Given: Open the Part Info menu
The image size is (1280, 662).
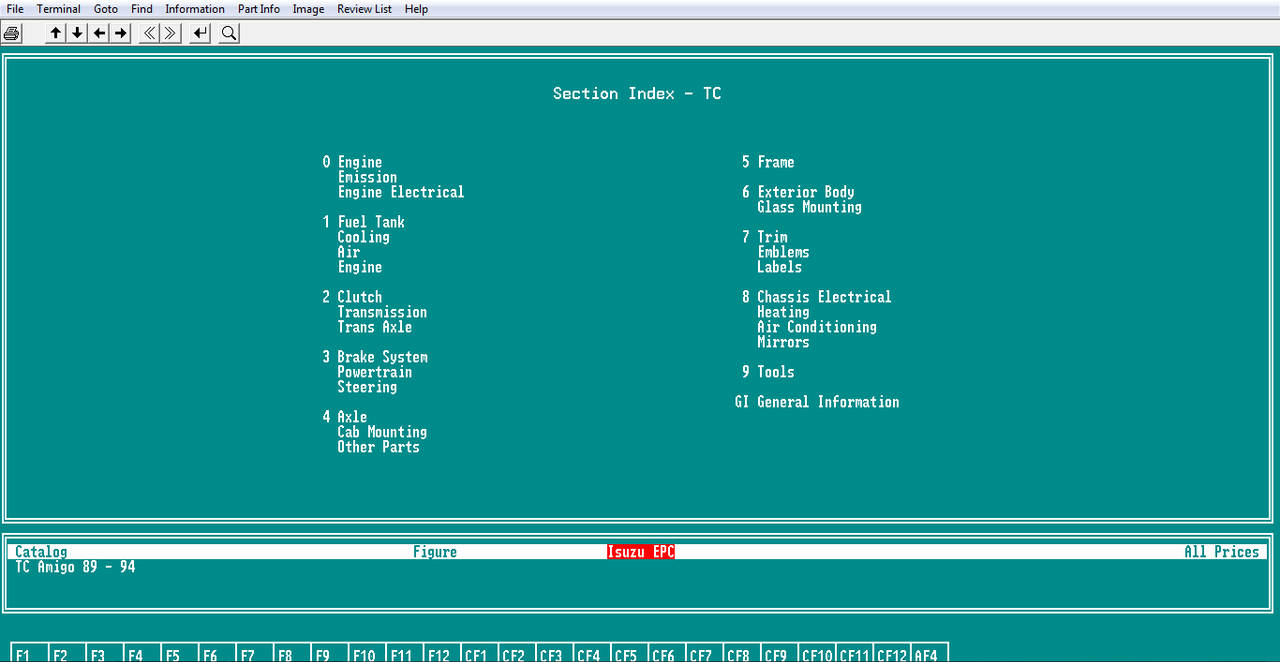Looking at the screenshot, I should point(259,9).
